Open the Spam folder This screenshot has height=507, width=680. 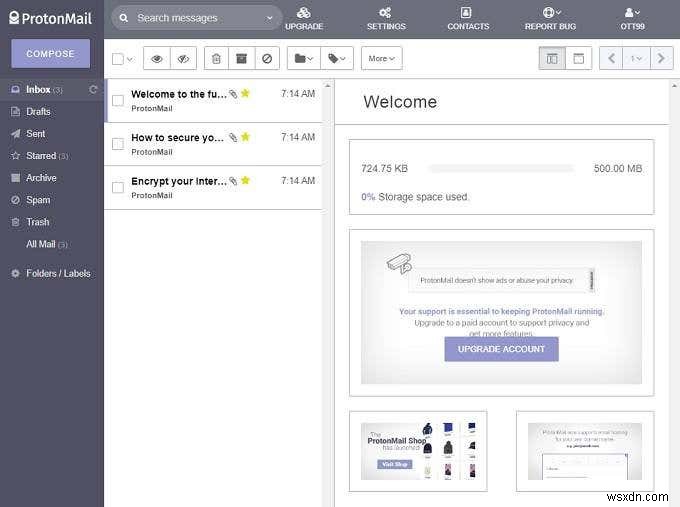(52, 200)
